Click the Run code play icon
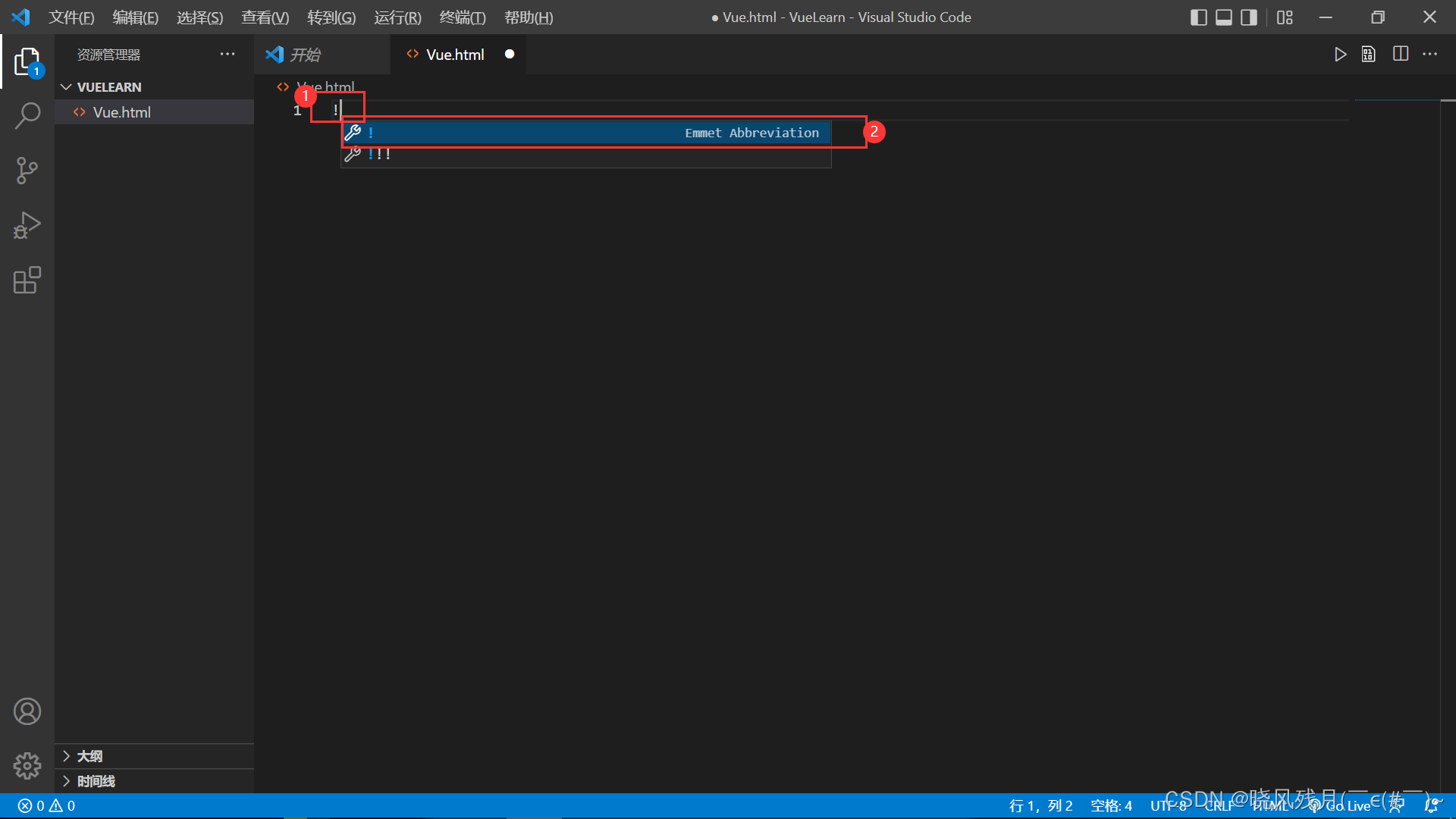This screenshot has height=819, width=1456. click(1340, 55)
